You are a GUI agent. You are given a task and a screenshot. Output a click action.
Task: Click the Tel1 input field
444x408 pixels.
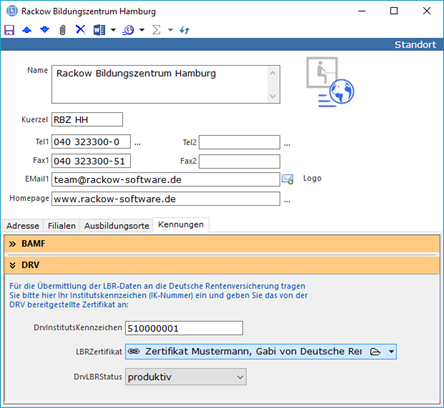(91, 142)
